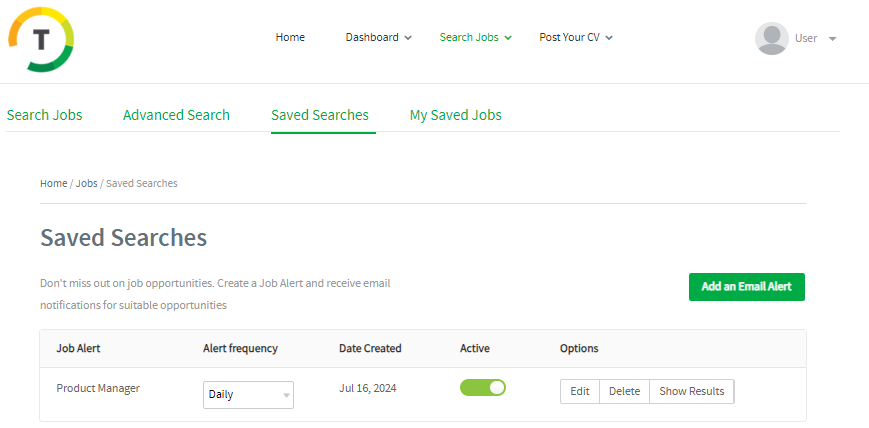
Task: Toggle the Product Manager alert active switch
Action: coord(483,388)
